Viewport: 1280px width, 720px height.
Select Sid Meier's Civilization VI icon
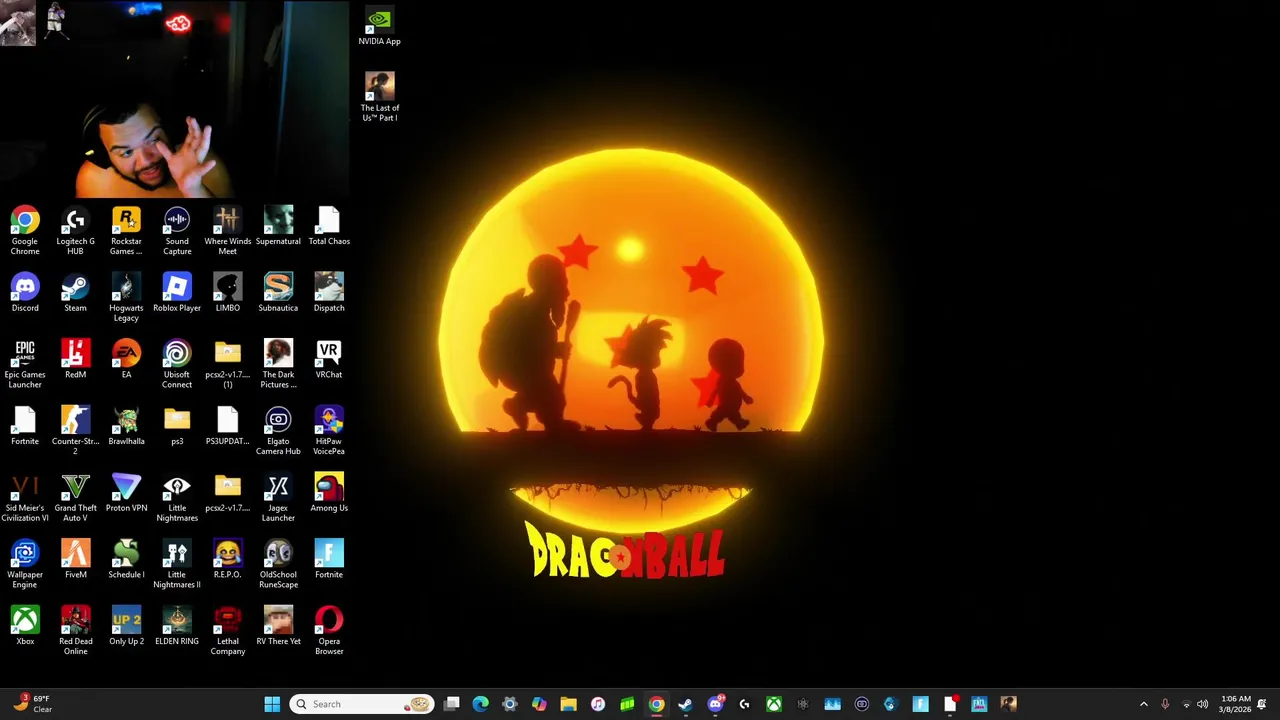pos(25,497)
